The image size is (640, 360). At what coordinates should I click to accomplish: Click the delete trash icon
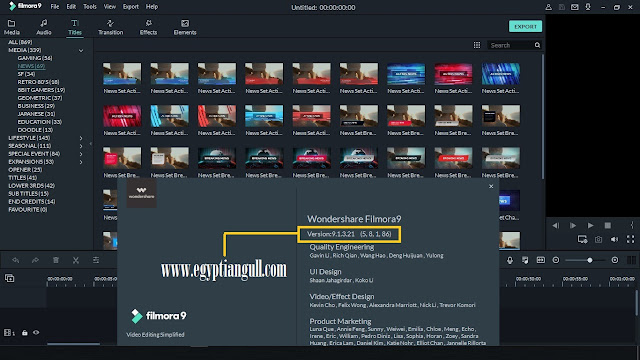pos(56,260)
